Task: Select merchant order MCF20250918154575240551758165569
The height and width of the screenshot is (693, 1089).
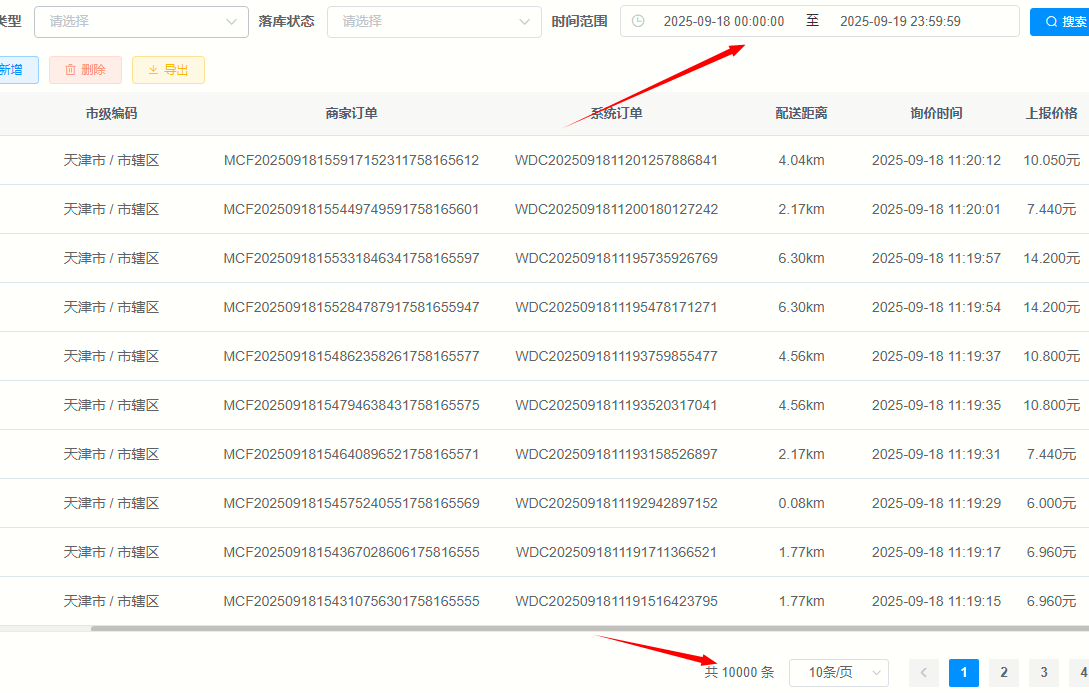Action: point(351,503)
